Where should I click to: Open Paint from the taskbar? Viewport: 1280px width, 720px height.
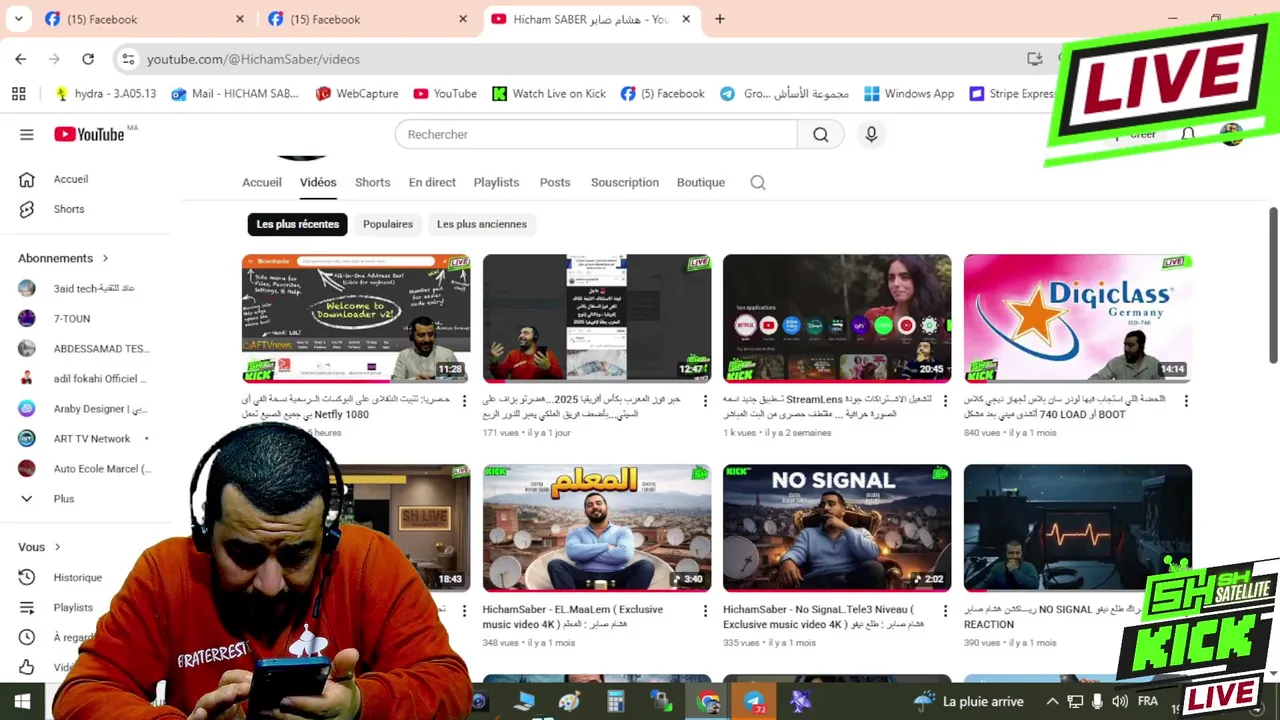569,702
